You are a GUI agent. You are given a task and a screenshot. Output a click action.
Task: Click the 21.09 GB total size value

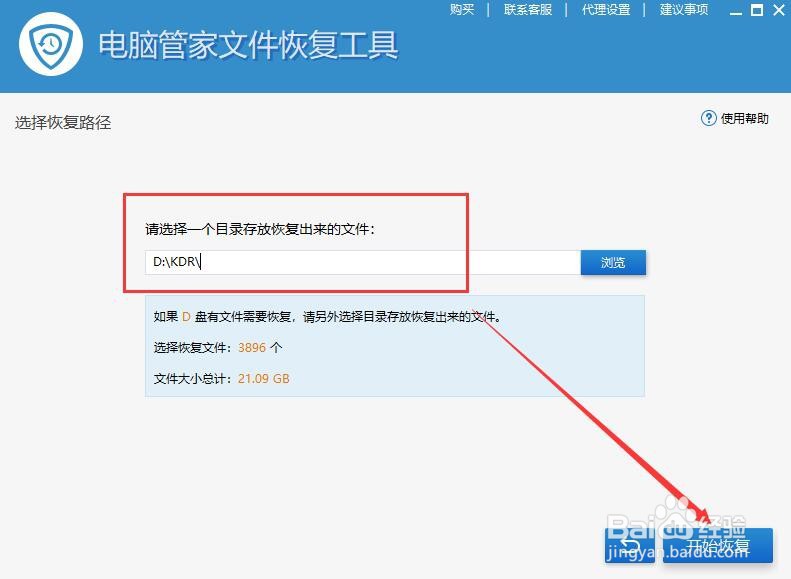(x=263, y=379)
